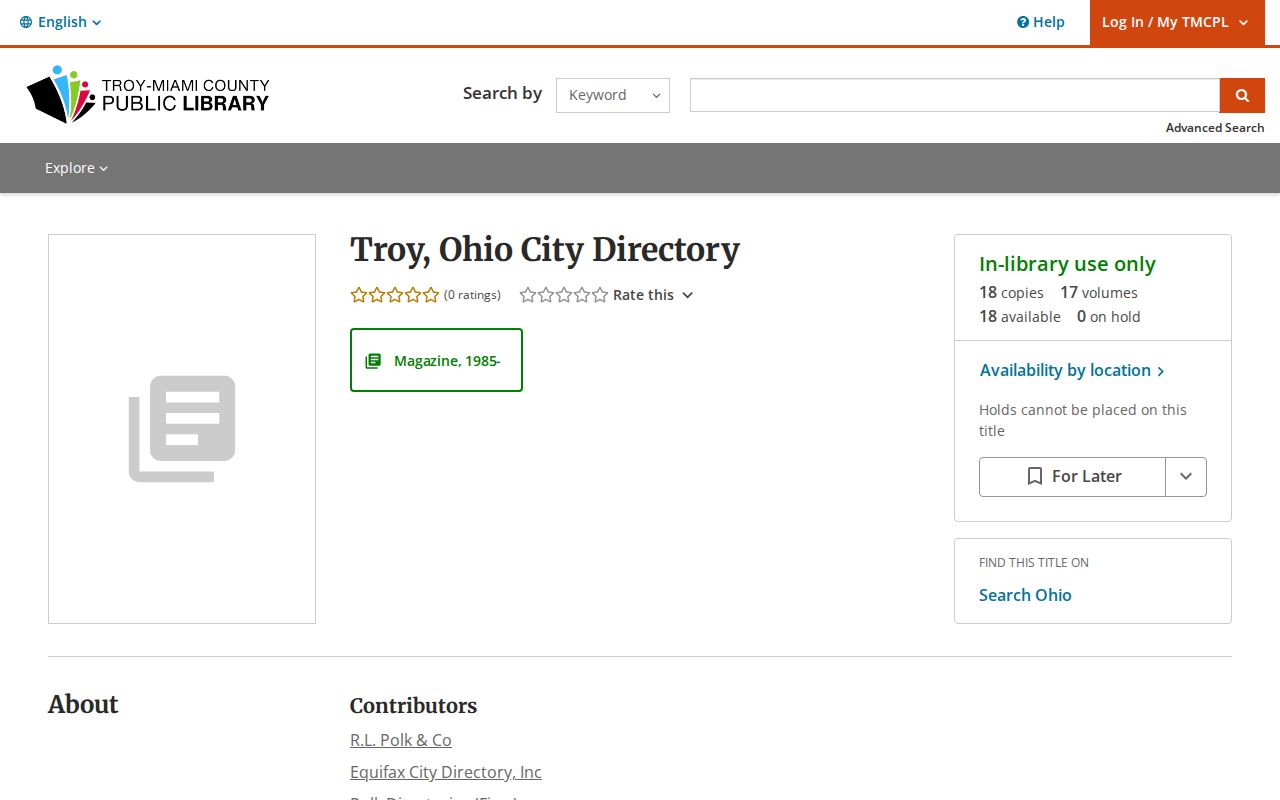Screen dimensions: 1280x800
Task: Click the 0 on hold text
Action: [1108, 317]
